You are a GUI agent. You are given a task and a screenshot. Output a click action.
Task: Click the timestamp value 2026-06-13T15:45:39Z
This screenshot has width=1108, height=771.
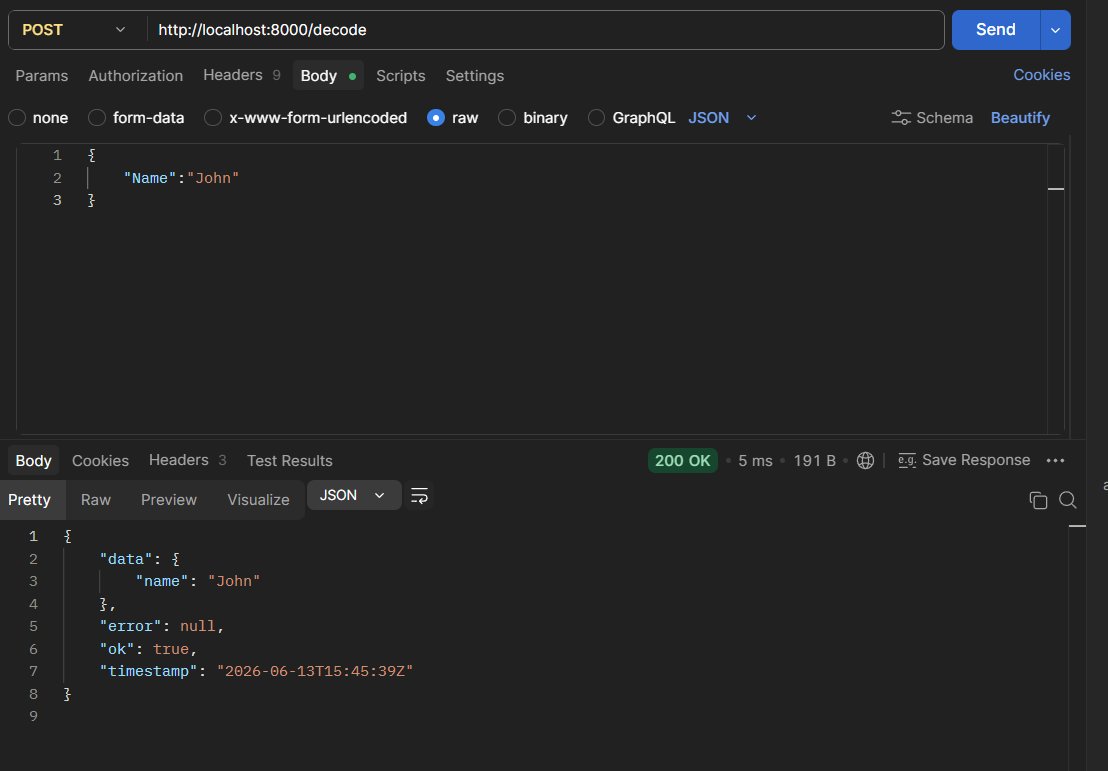[314, 671]
